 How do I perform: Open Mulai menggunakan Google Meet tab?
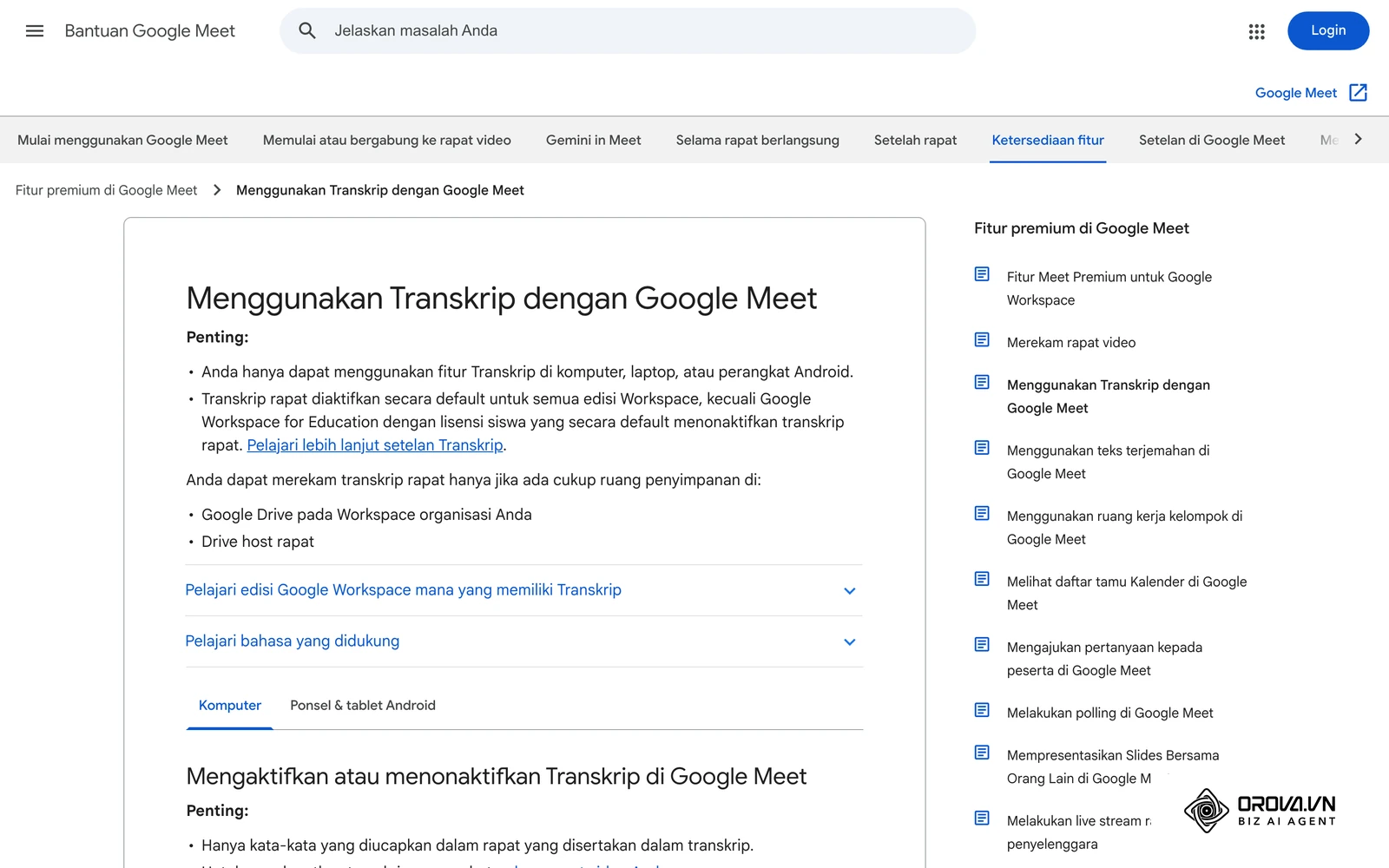point(122,140)
